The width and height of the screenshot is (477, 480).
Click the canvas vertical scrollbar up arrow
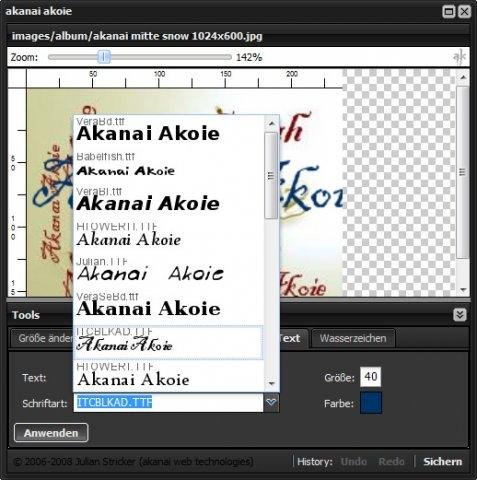click(463, 77)
